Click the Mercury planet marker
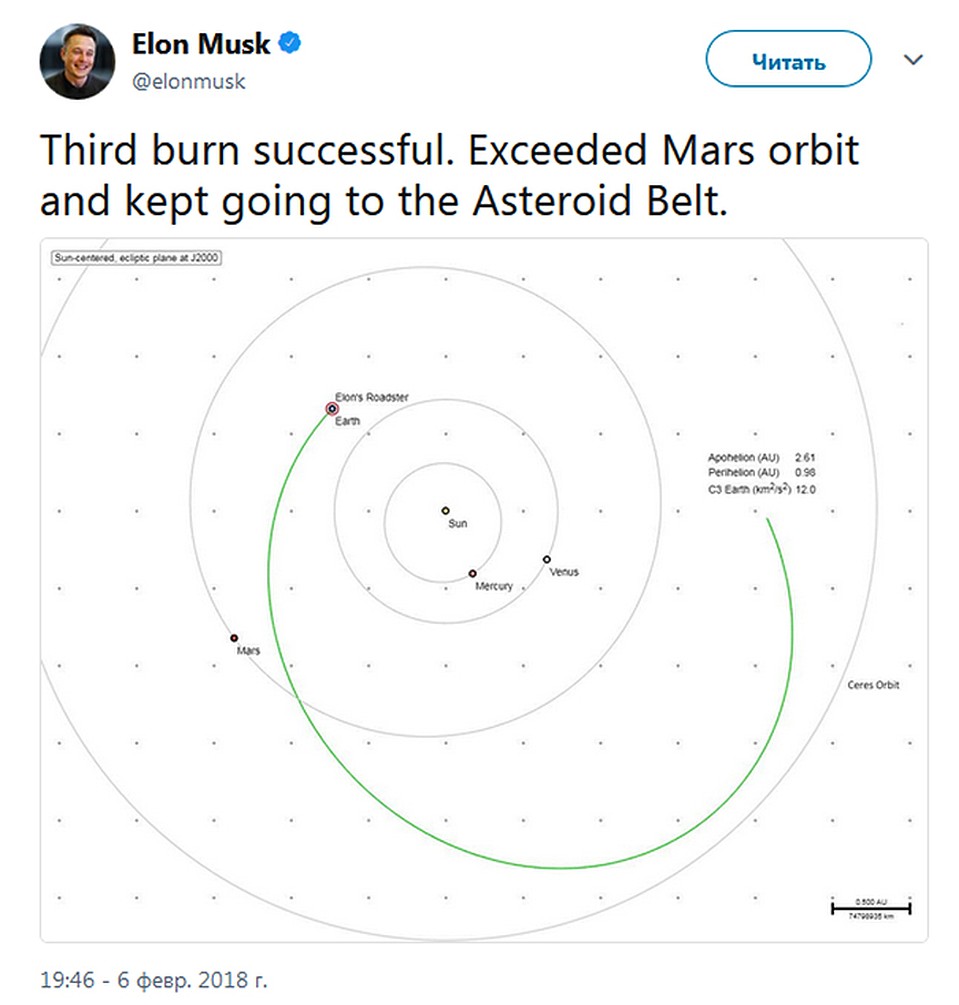 (472, 574)
